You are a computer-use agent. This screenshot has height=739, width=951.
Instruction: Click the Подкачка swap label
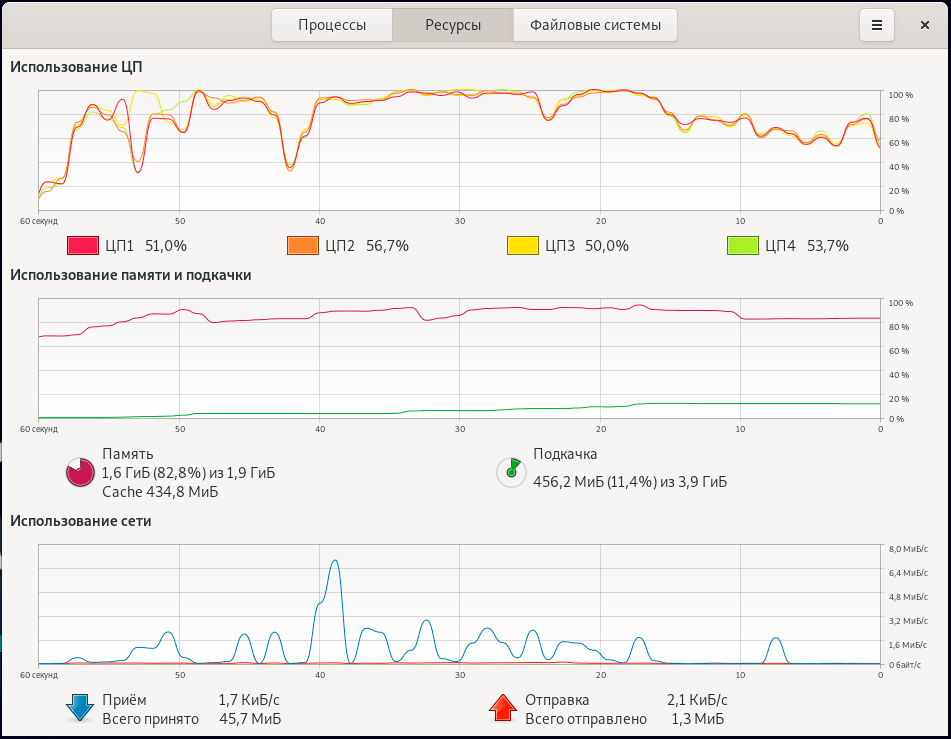(565, 454)
